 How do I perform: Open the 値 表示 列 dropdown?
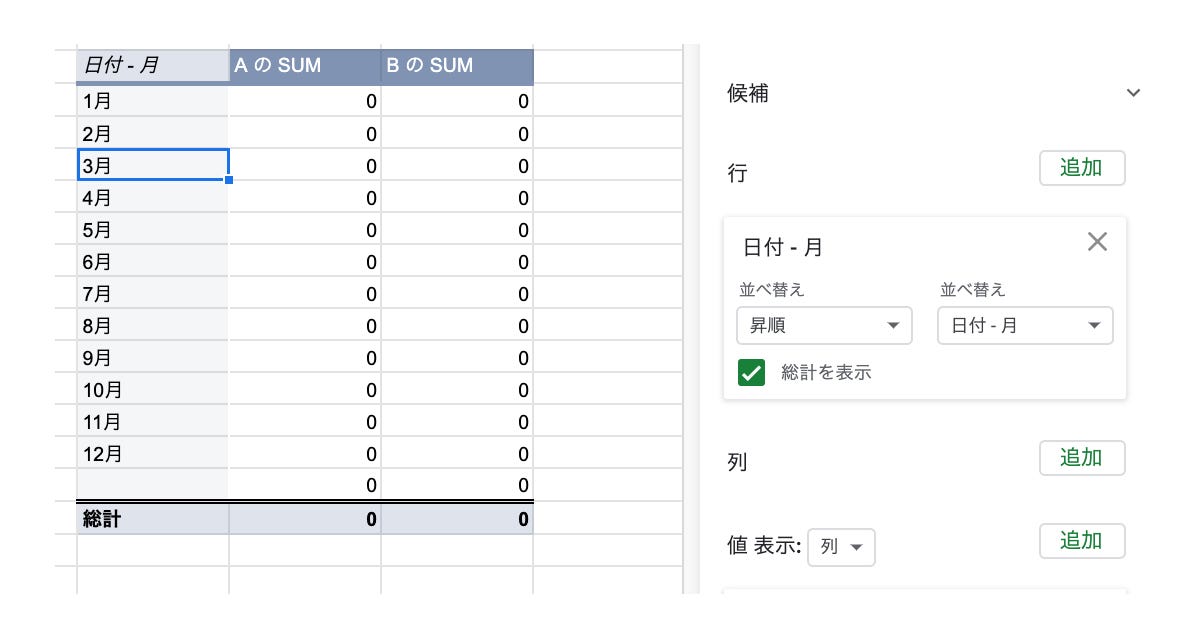coord(841,547)
